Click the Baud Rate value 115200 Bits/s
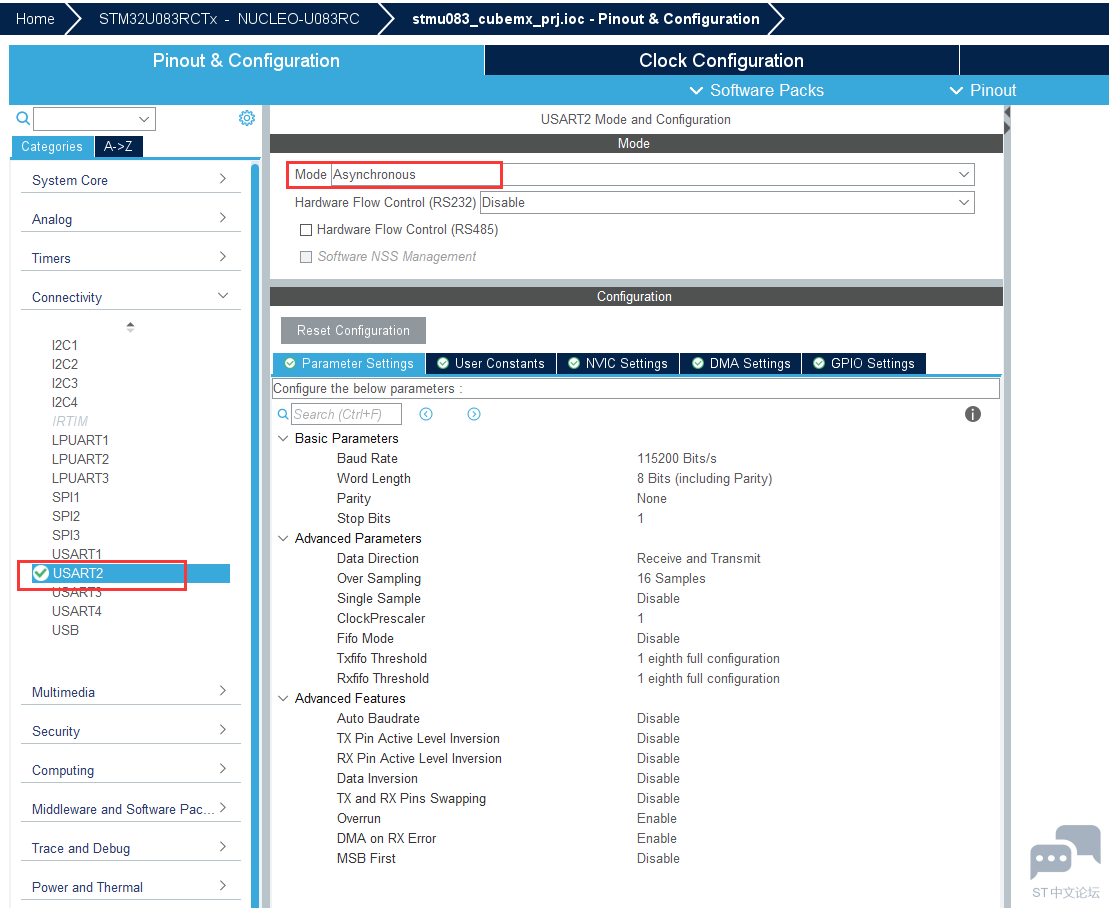This screenshot has height=908, width=1109. pos(677,458)
